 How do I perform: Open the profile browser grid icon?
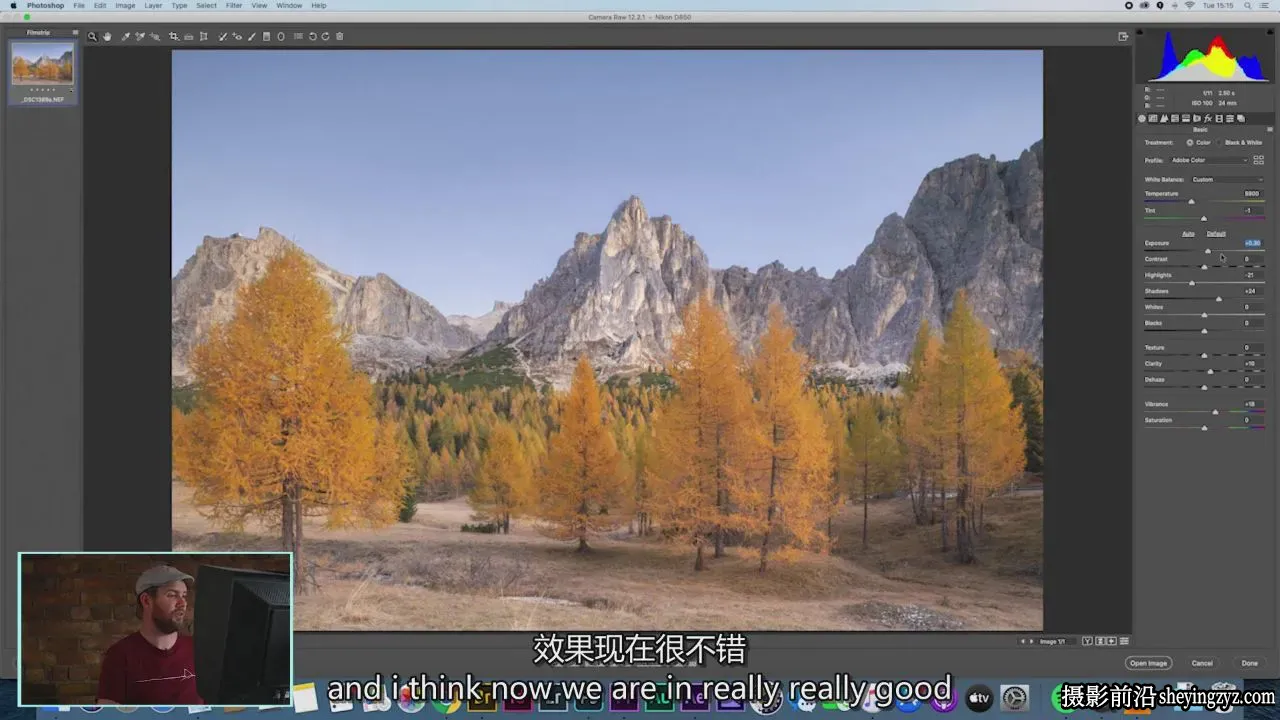pyautogui.click(x=1258, y=160)
